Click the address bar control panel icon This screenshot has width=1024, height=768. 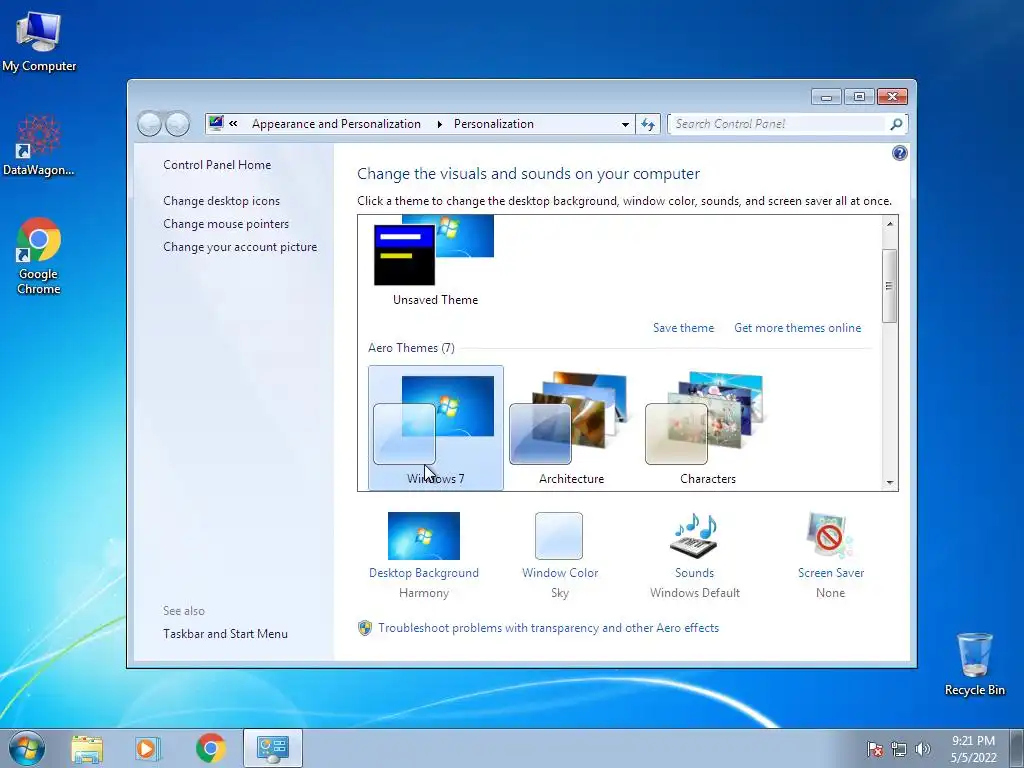tap(216, 123)
